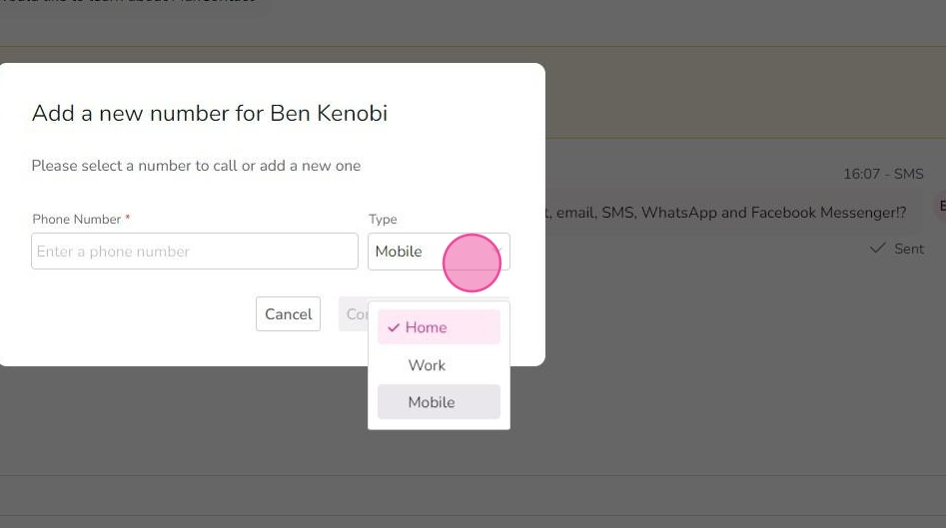The width and height of the screenshot is (946, 528).
Task: Click the SMS message mentioning Facebook Messenger
Action: [x=726, y=212]
